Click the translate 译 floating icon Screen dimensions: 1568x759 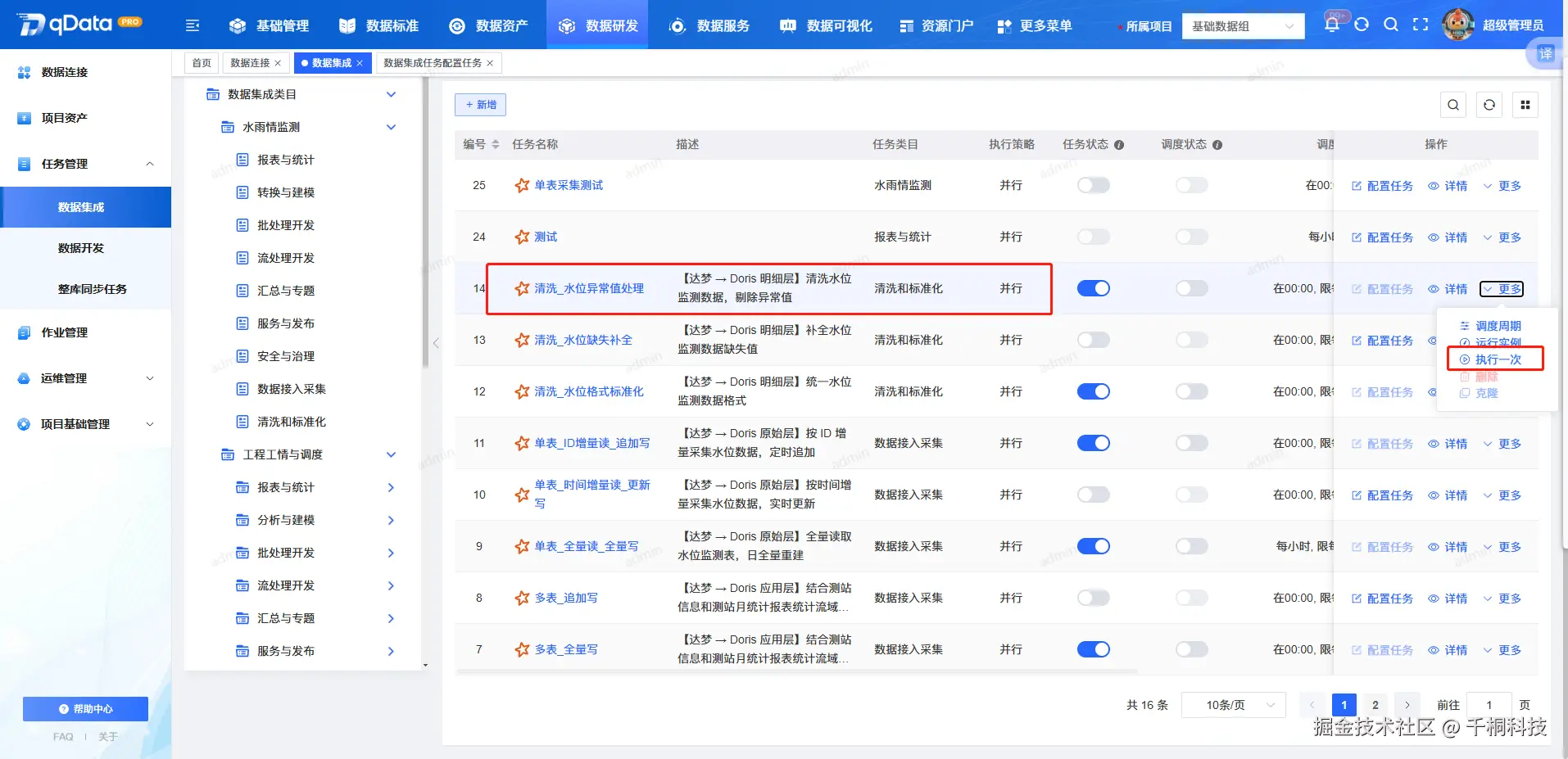pyautogui.click(x=1546, y=54)
